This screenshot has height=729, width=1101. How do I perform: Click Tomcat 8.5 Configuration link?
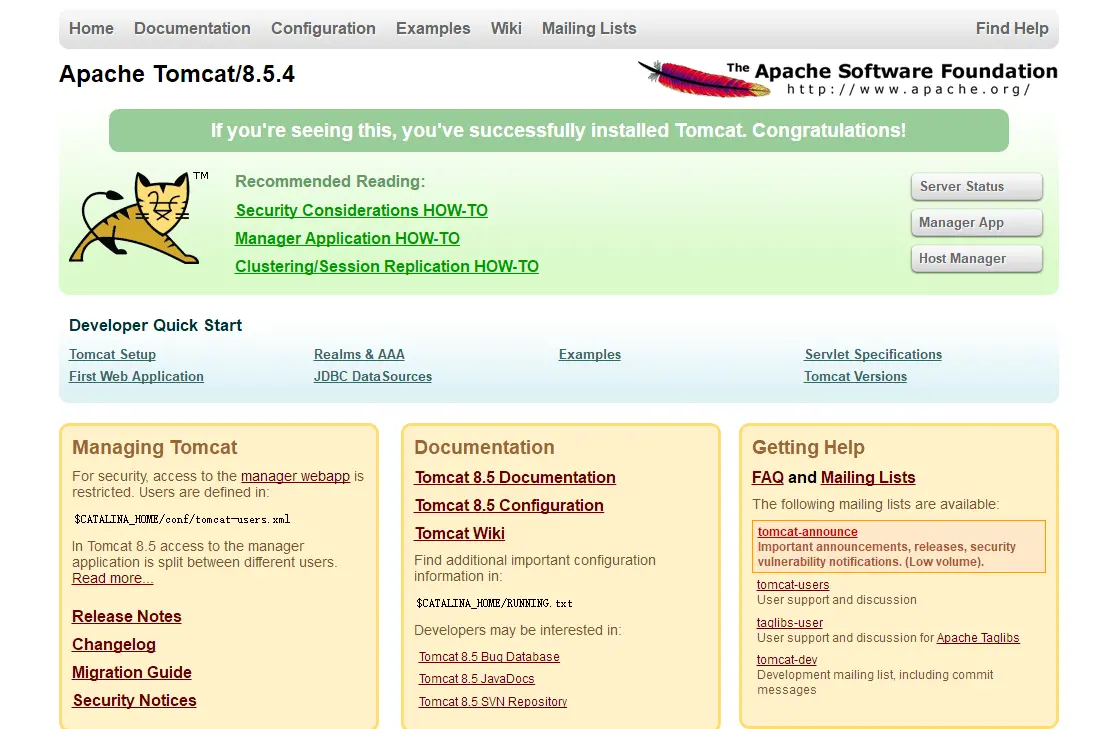[x=509, y=506]
